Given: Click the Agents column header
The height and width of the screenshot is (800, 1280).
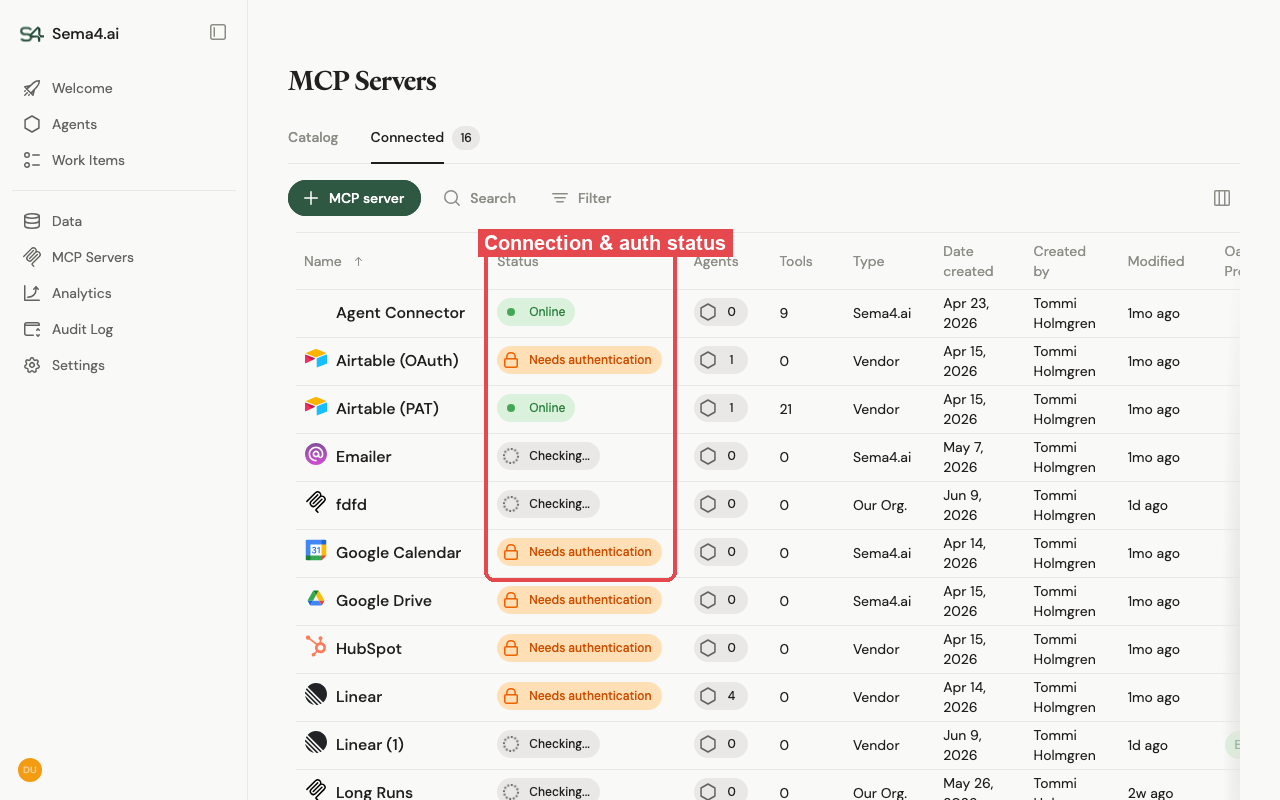Looking at the screenshot, I should pyautogui.click(x=716, y=262).
